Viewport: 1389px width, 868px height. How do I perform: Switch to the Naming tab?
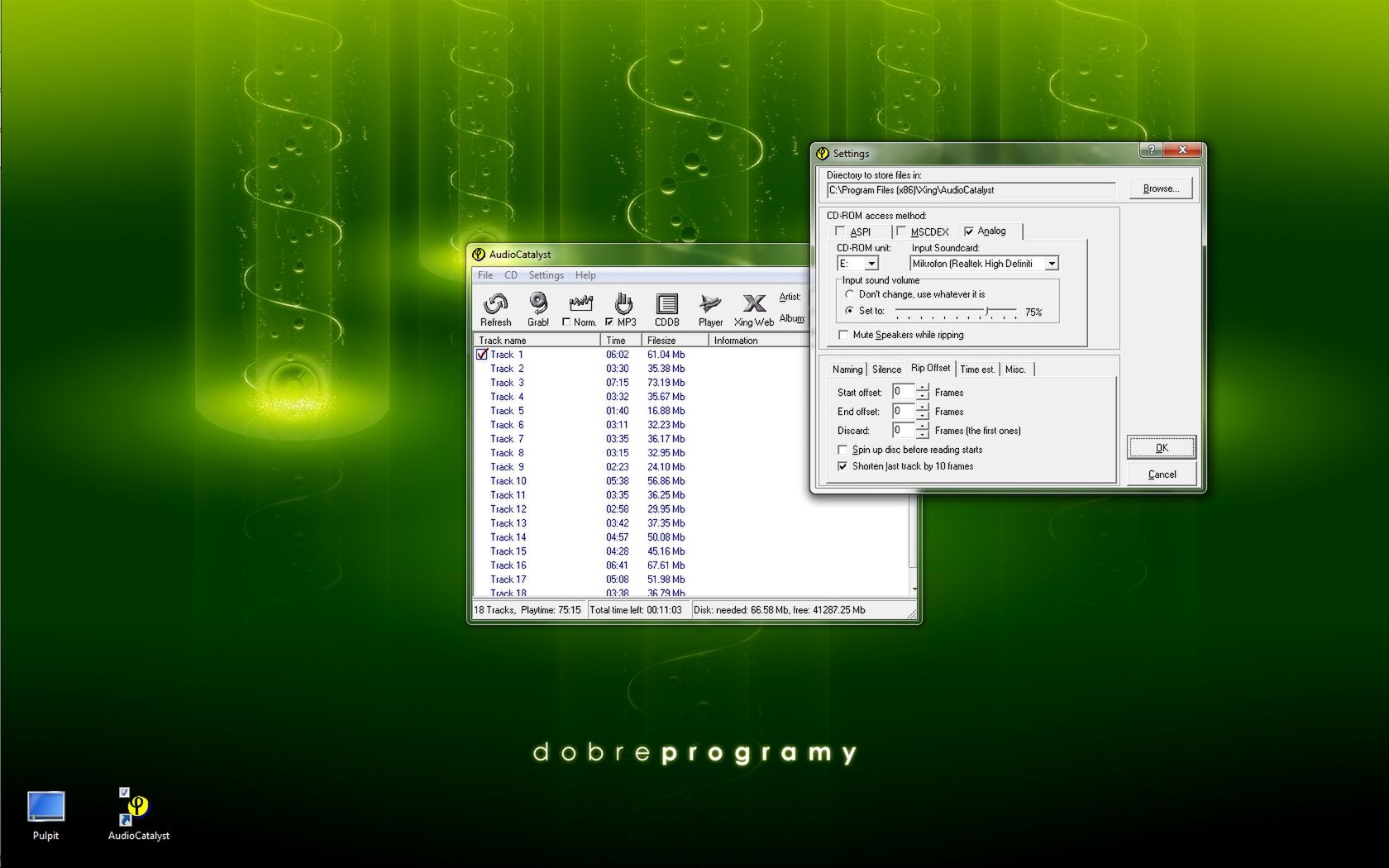(x=847, y=370)
